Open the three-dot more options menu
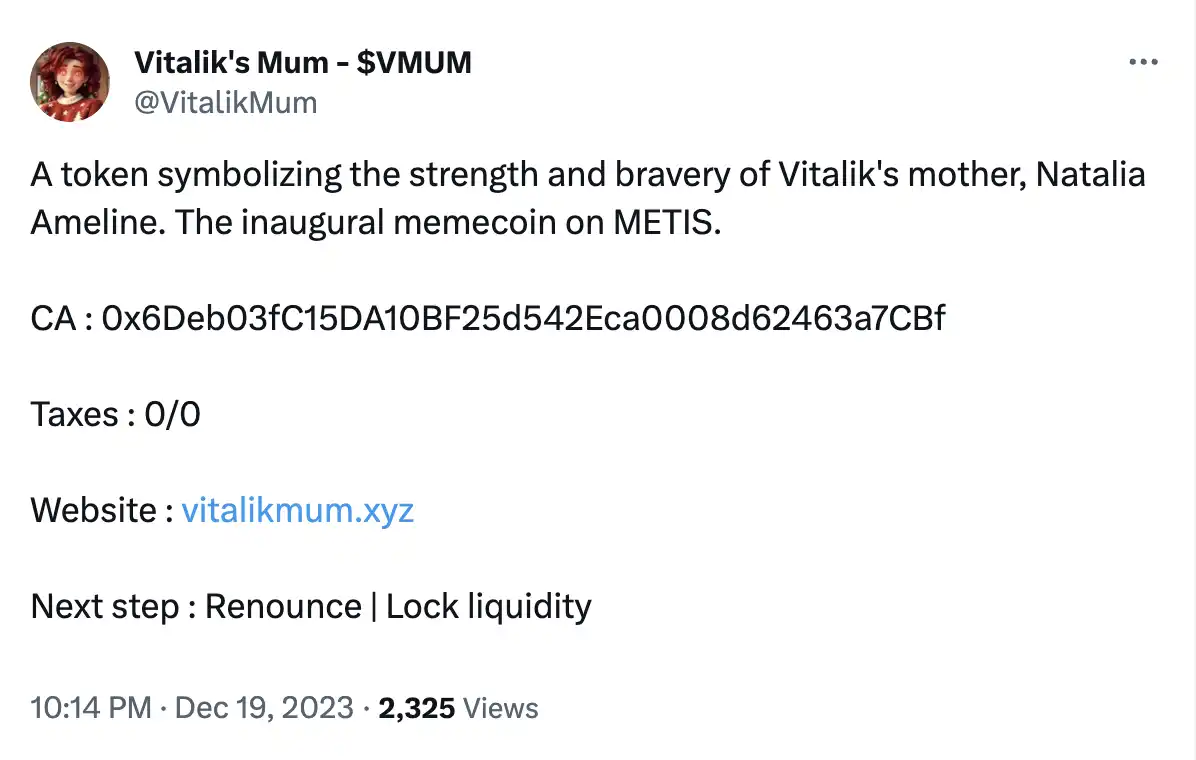The image size is (1196, 760). 1142,62
